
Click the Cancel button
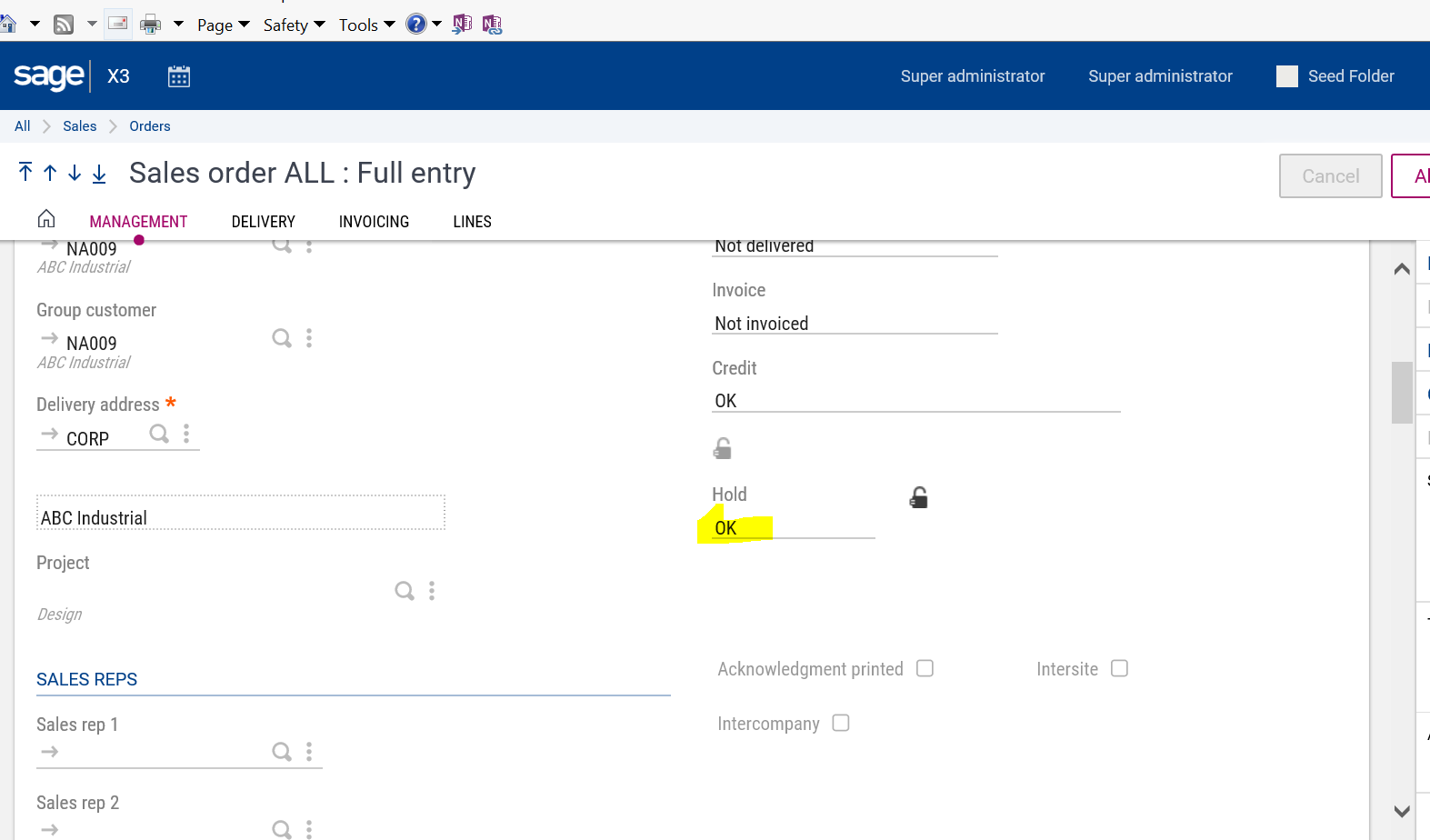pyautogui.click(x=1330, y=176)
